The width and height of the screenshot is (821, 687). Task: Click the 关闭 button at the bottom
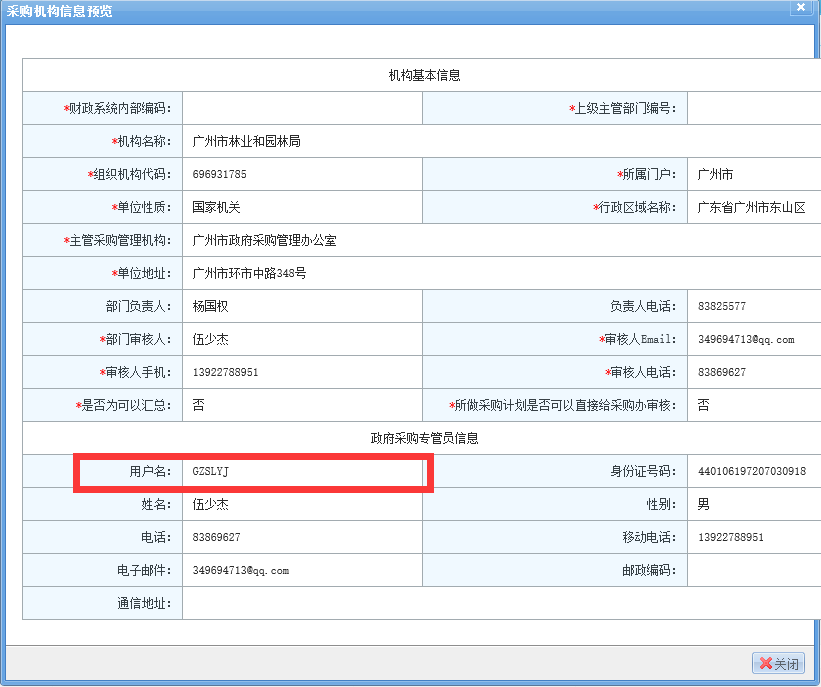click(x=778, y=663)
